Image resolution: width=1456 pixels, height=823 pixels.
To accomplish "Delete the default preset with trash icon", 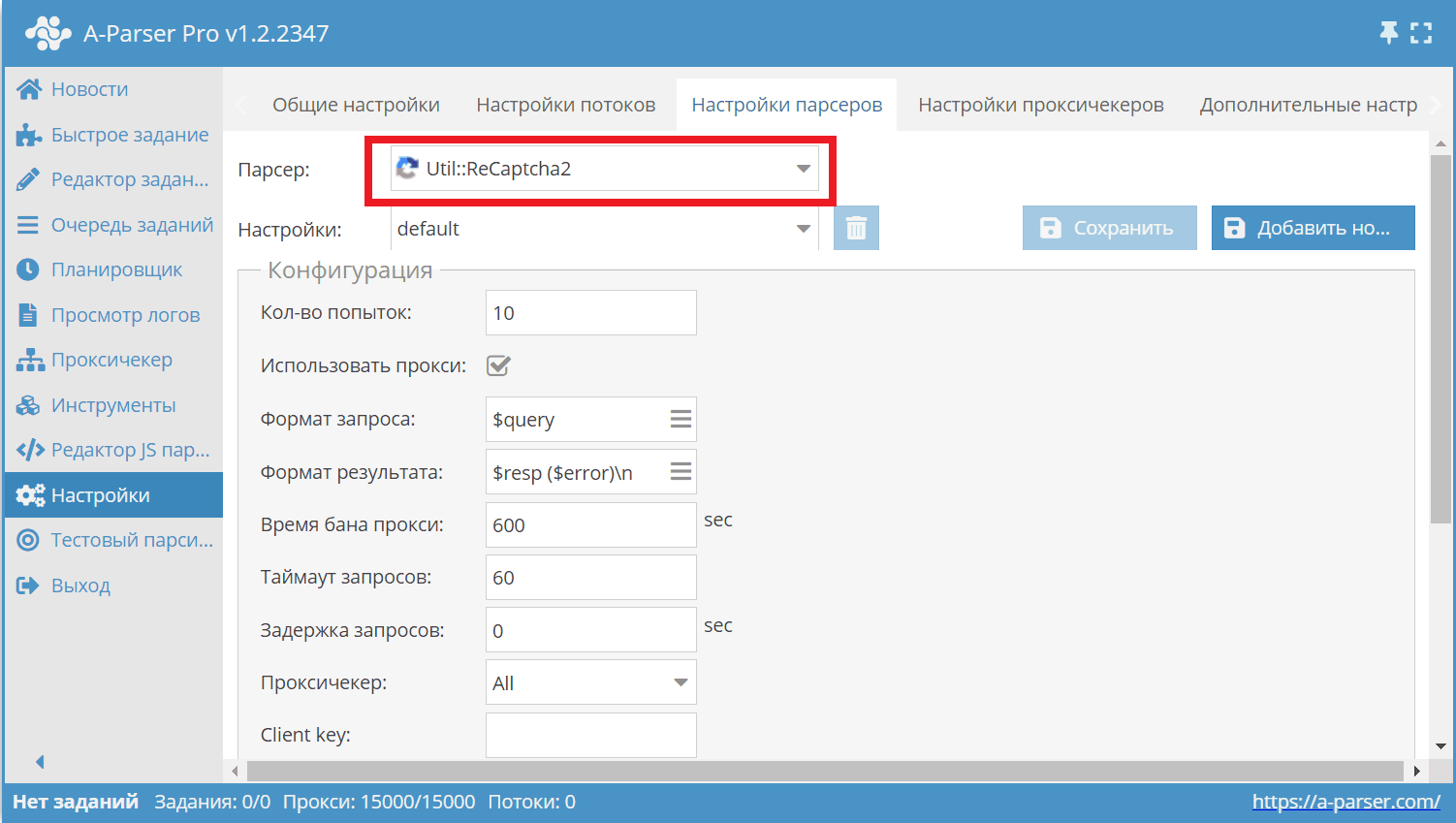I will [x=856, y=228].
